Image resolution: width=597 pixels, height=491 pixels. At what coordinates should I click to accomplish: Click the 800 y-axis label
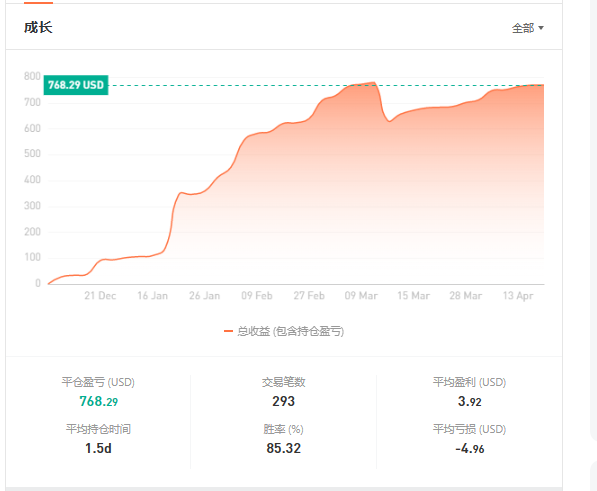pyautogui.click(x=32, y=77)
